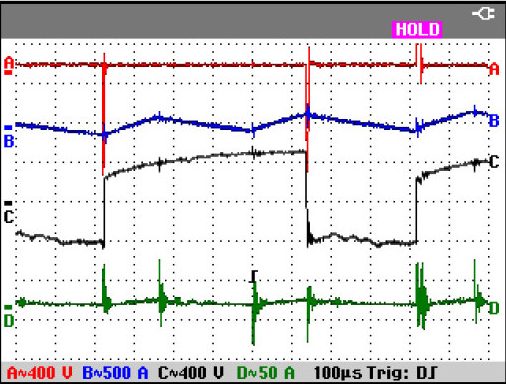Click the HOLD indicator badge

pyautogui.click(x=417, y=29)
